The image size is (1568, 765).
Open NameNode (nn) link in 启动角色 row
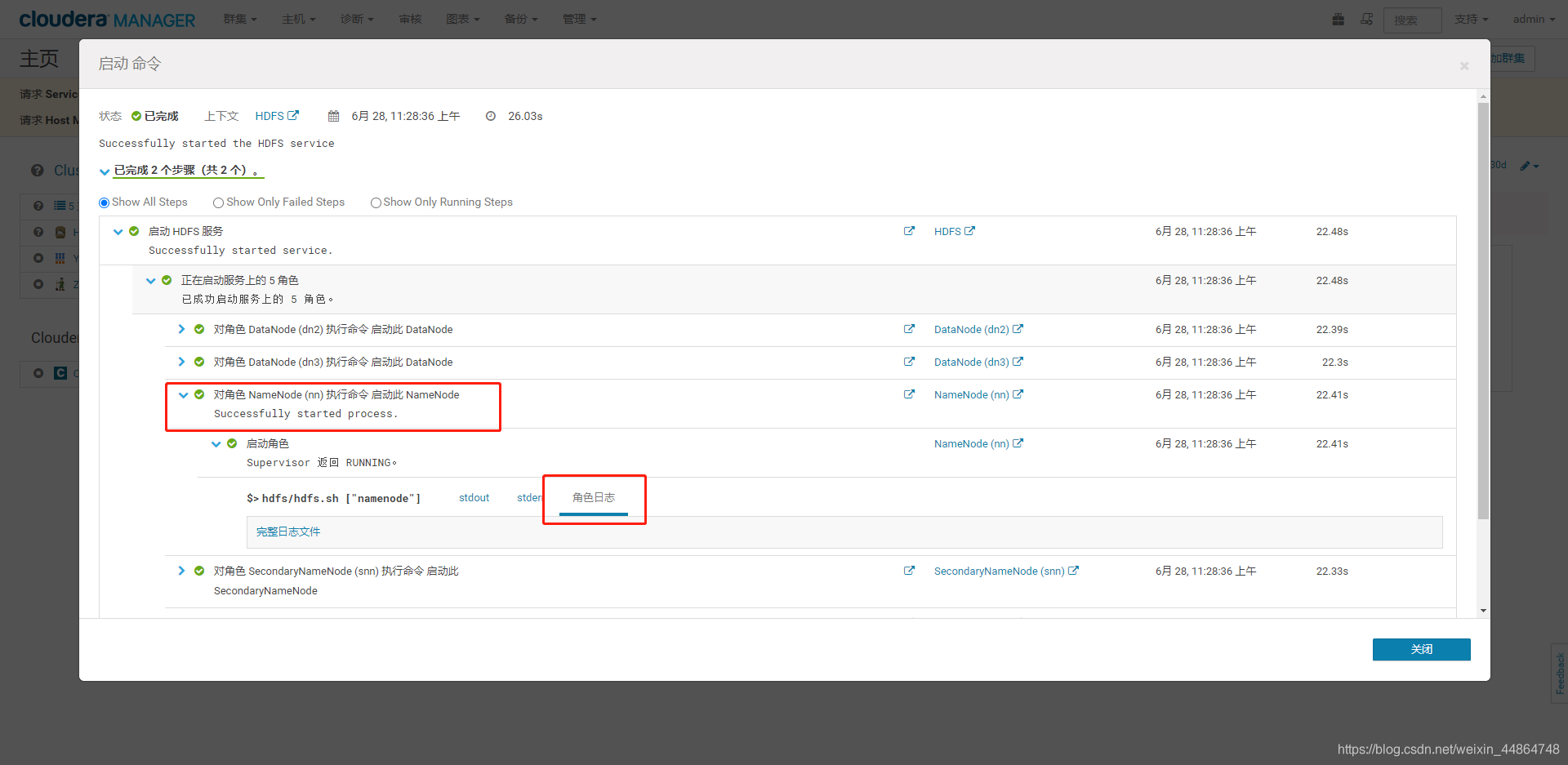(972, 443)
